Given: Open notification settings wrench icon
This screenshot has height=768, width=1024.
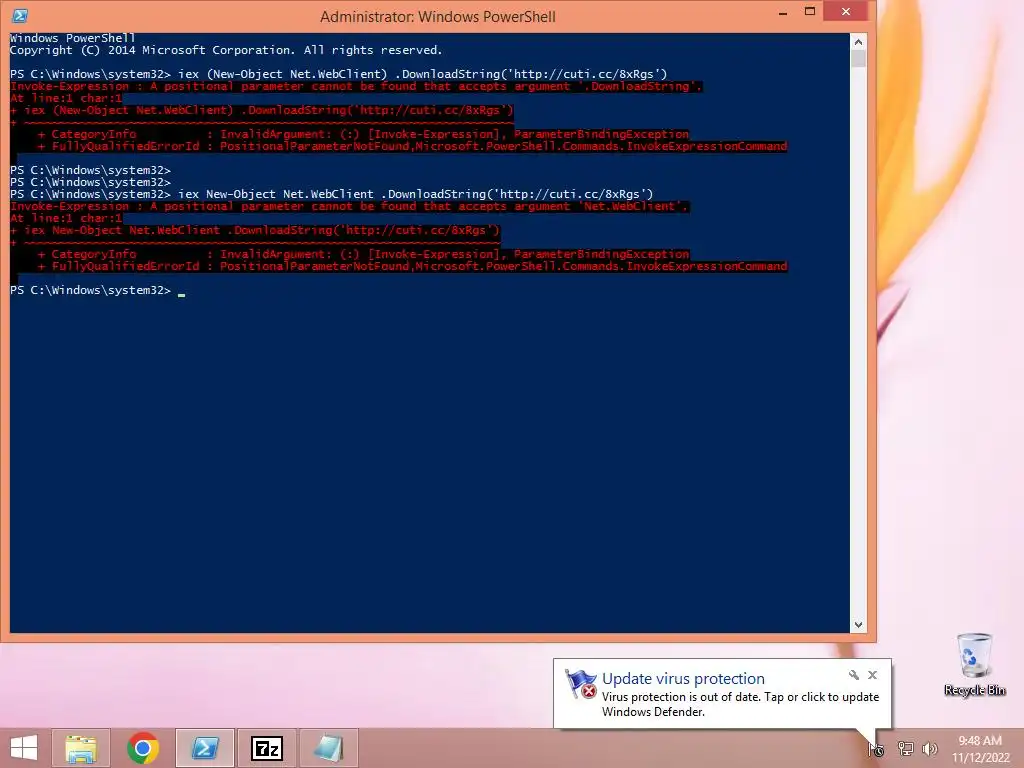Looking at the screenshot, I should click(854, 675).
